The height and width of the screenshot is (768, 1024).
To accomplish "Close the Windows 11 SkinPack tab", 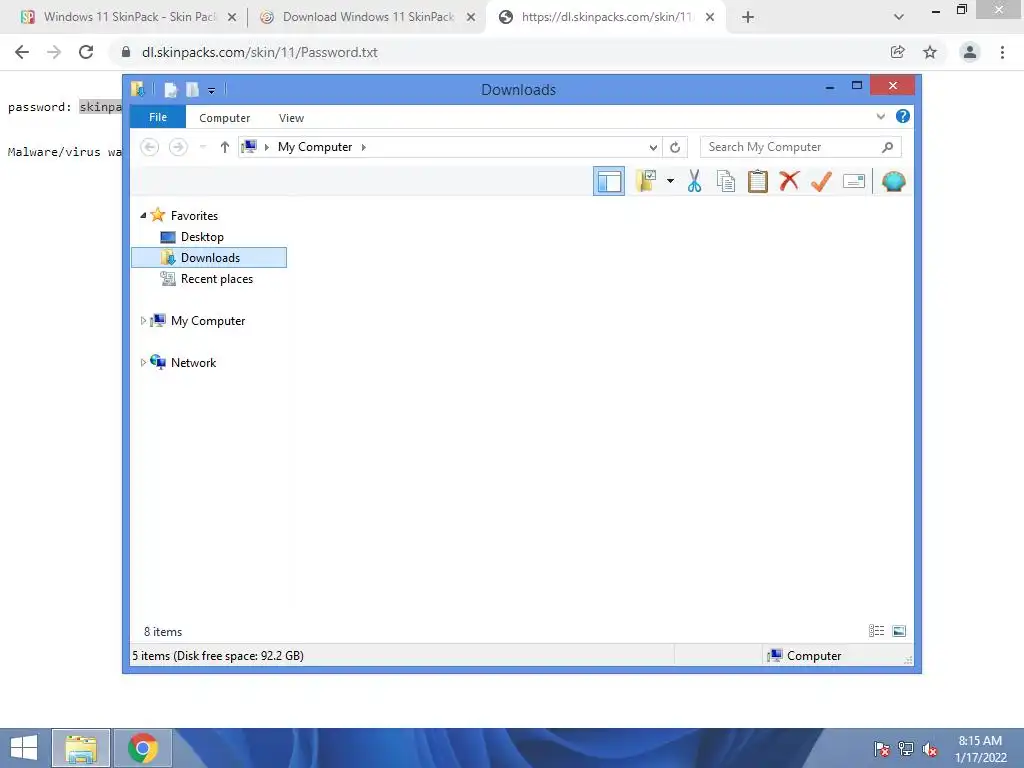I will (x=232, y=18).
